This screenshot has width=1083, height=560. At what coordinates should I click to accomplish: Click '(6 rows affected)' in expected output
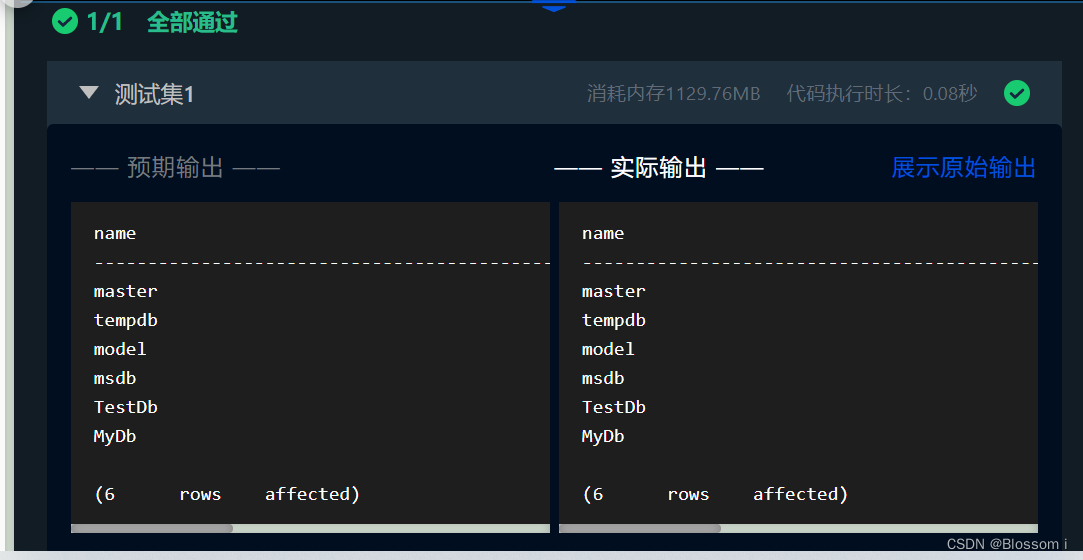click(227, 494)
